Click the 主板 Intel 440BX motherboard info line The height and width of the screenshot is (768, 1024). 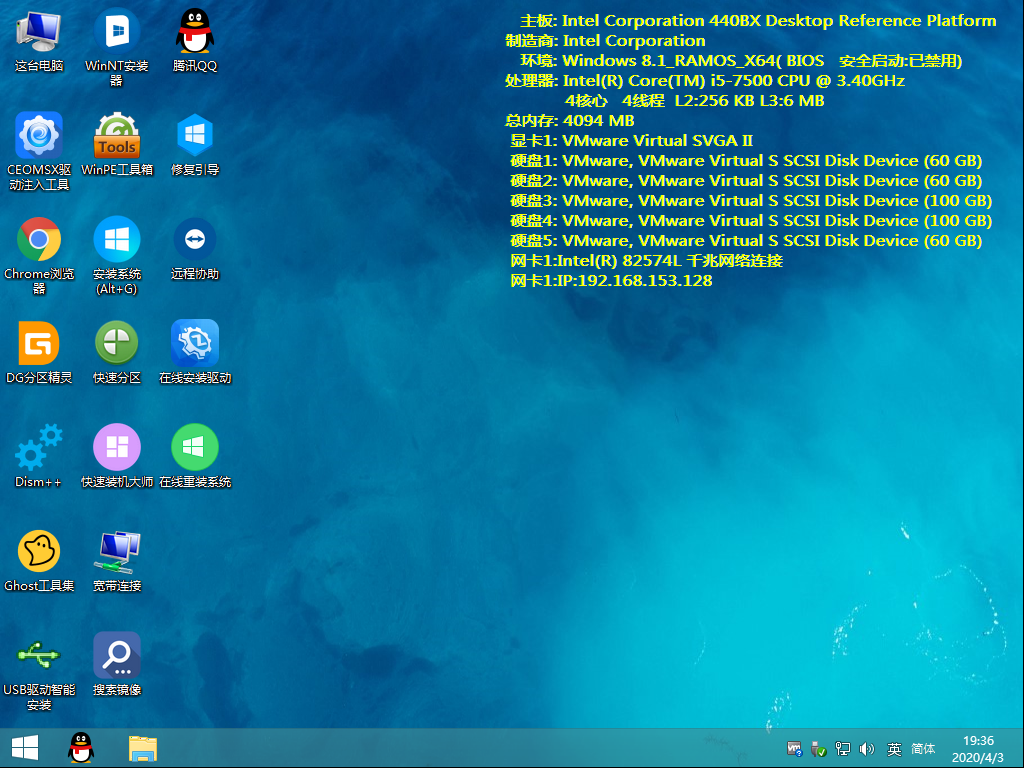tap(758, 21)
